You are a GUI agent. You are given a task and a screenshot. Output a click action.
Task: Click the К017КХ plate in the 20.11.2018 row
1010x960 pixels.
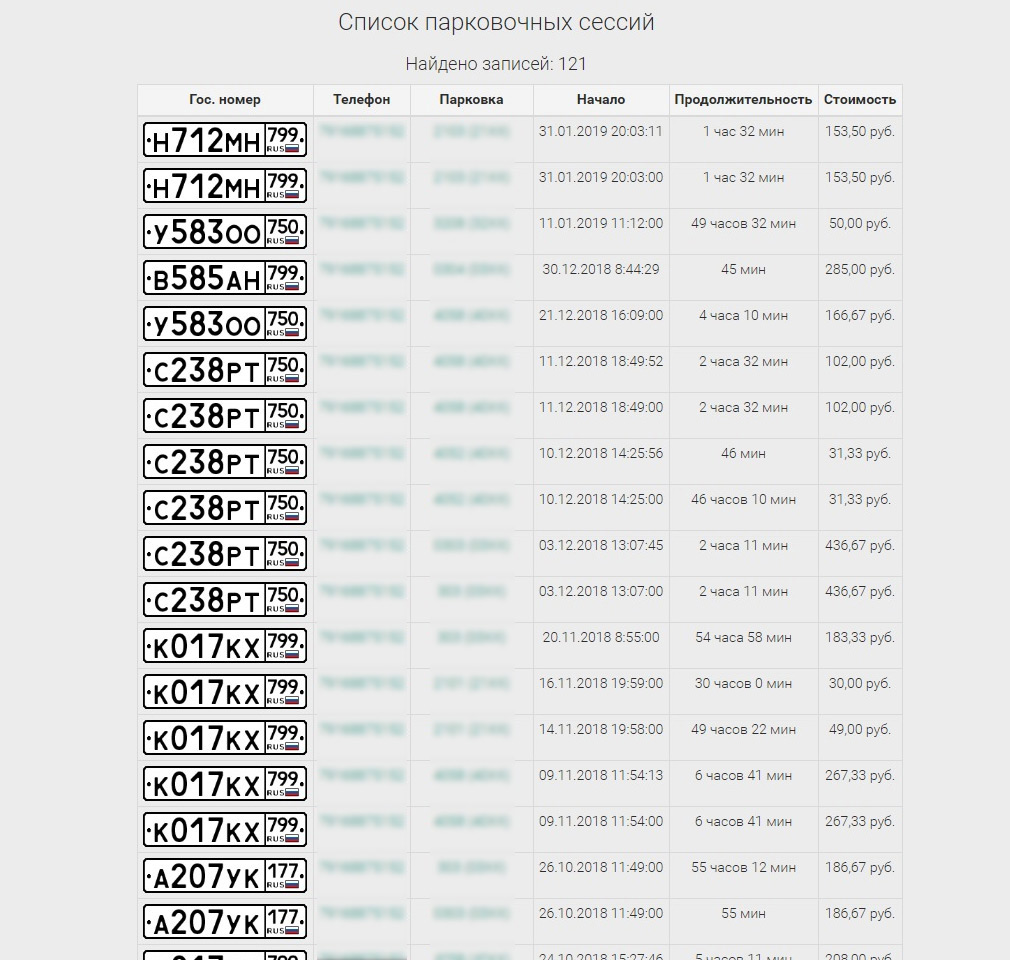(x=225, y=646)
